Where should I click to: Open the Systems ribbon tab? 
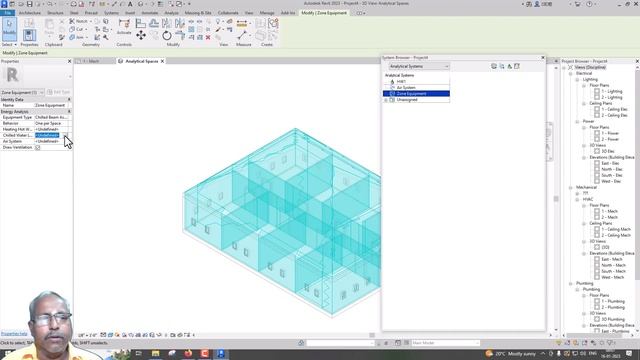111,13
